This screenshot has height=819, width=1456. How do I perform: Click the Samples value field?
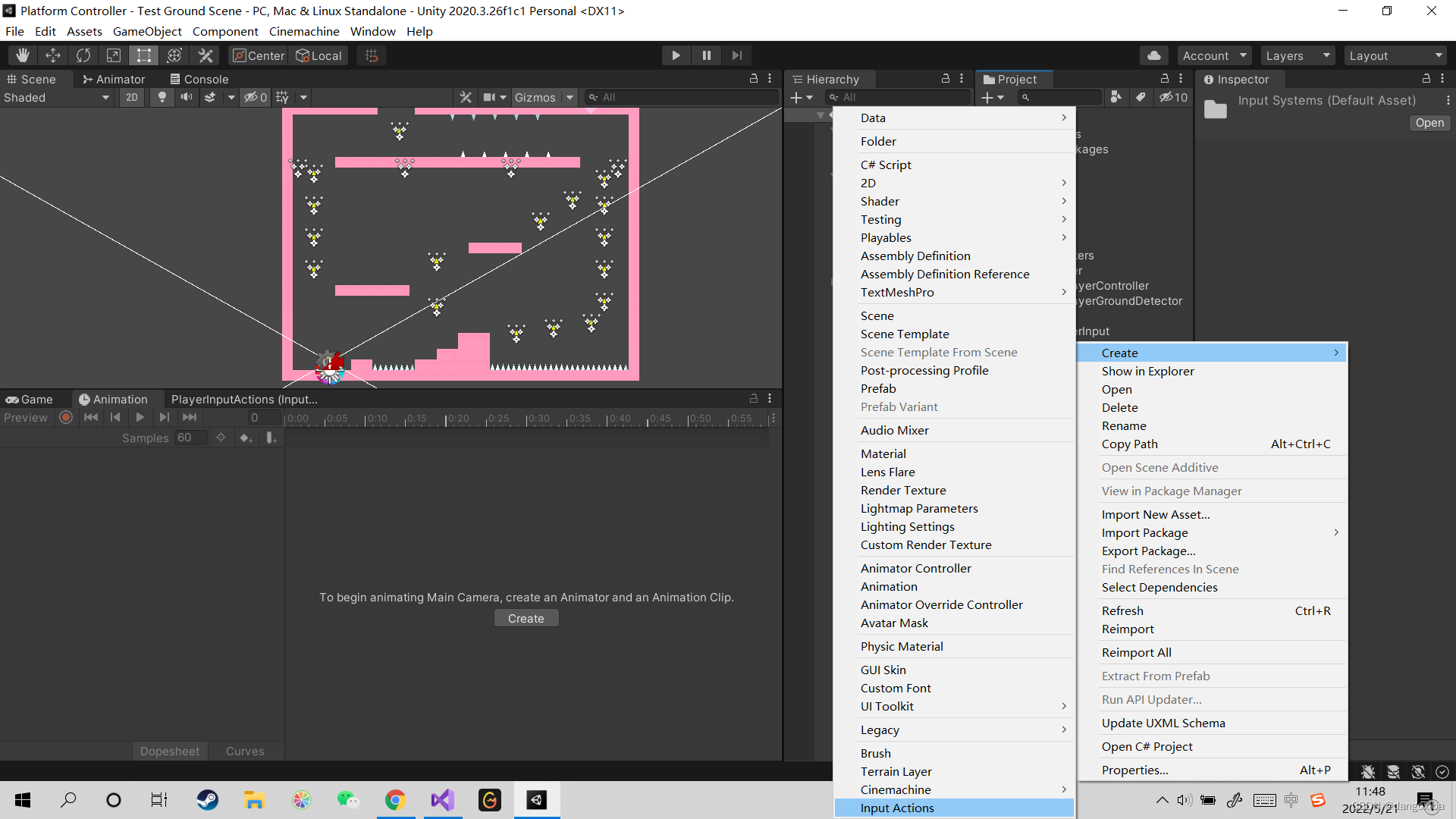(190, 438)
